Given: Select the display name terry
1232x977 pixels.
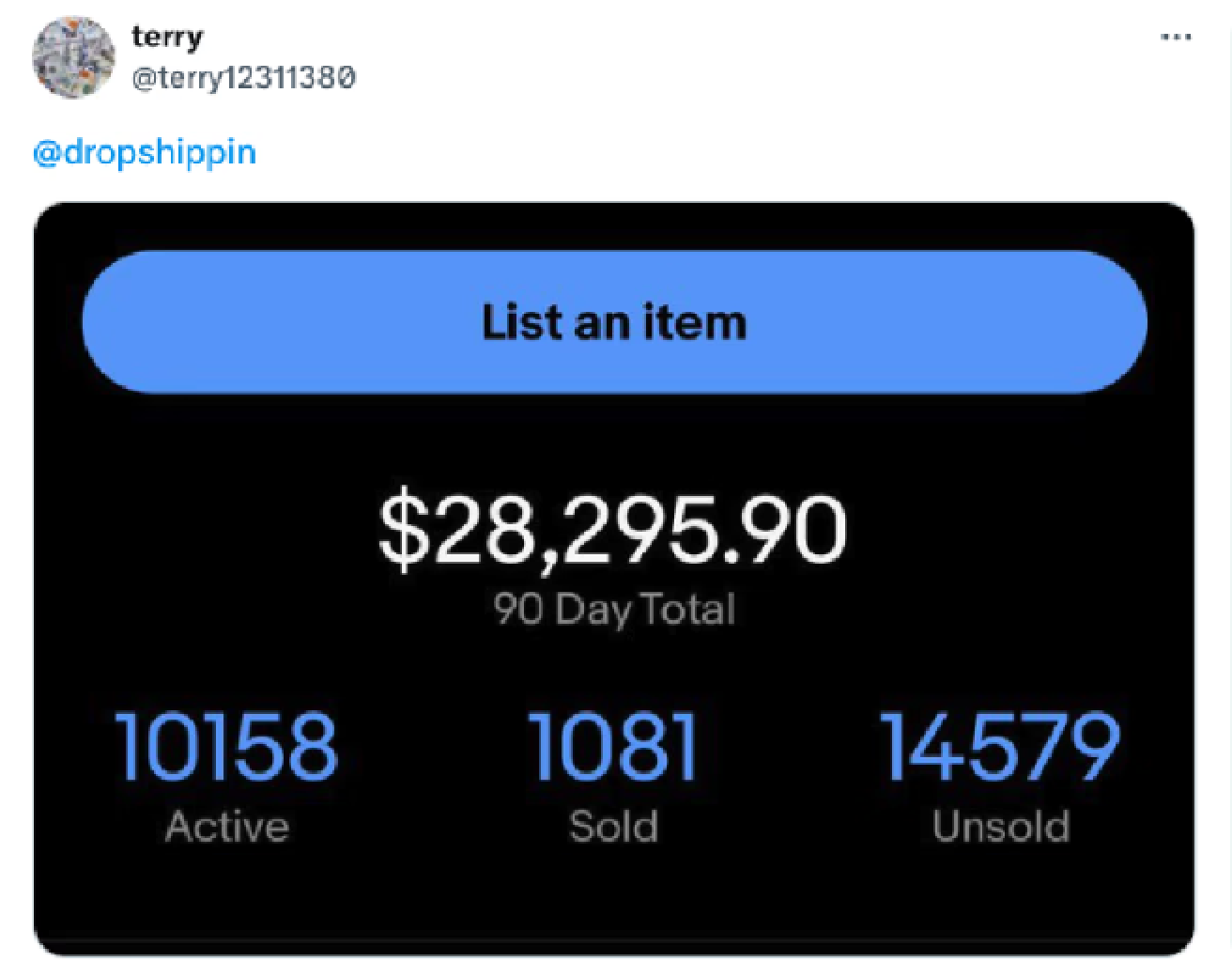Looking at the screenshot, I should pos(169,36).
